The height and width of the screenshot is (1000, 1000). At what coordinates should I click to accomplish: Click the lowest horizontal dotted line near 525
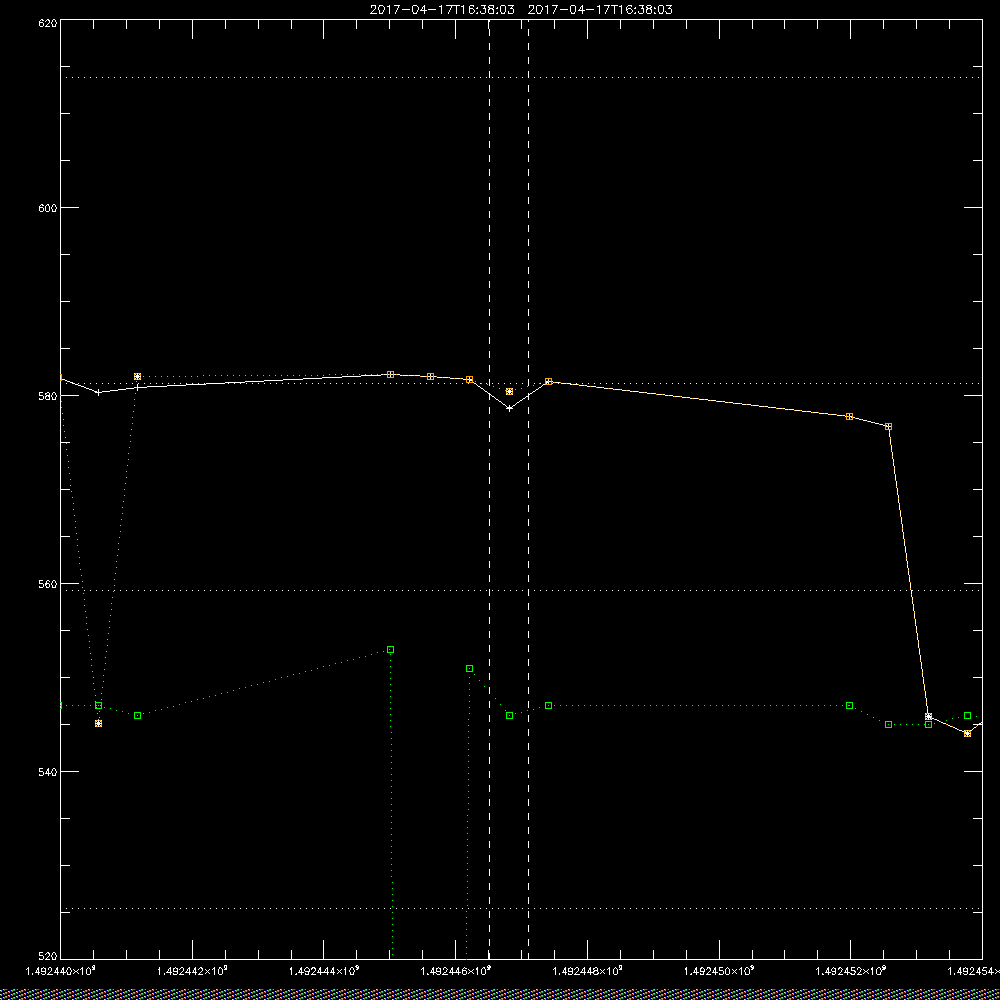(521, 908)
